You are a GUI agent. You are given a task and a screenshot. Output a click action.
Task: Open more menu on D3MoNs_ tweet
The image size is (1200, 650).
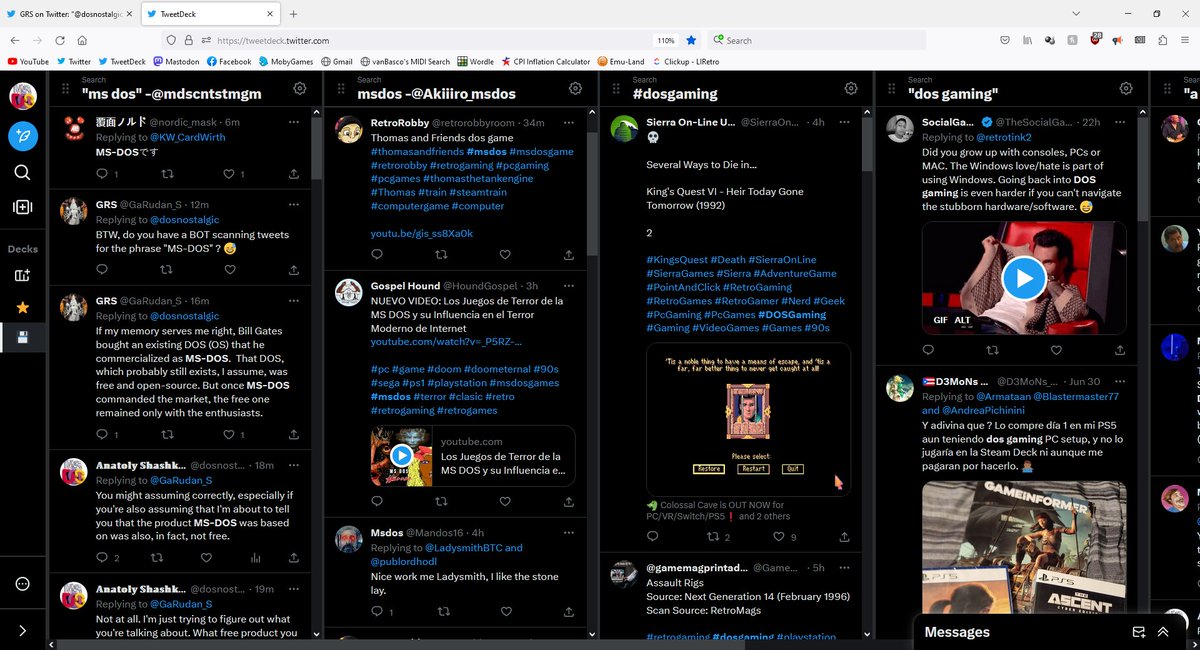pos(1120,381)
